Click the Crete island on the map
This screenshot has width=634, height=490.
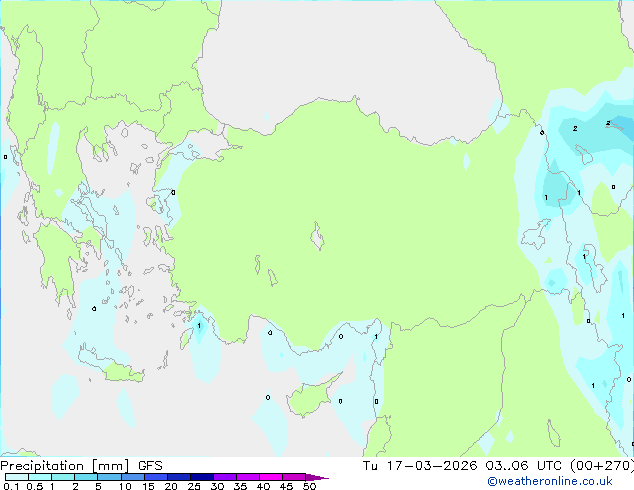(x=111, y=364)
